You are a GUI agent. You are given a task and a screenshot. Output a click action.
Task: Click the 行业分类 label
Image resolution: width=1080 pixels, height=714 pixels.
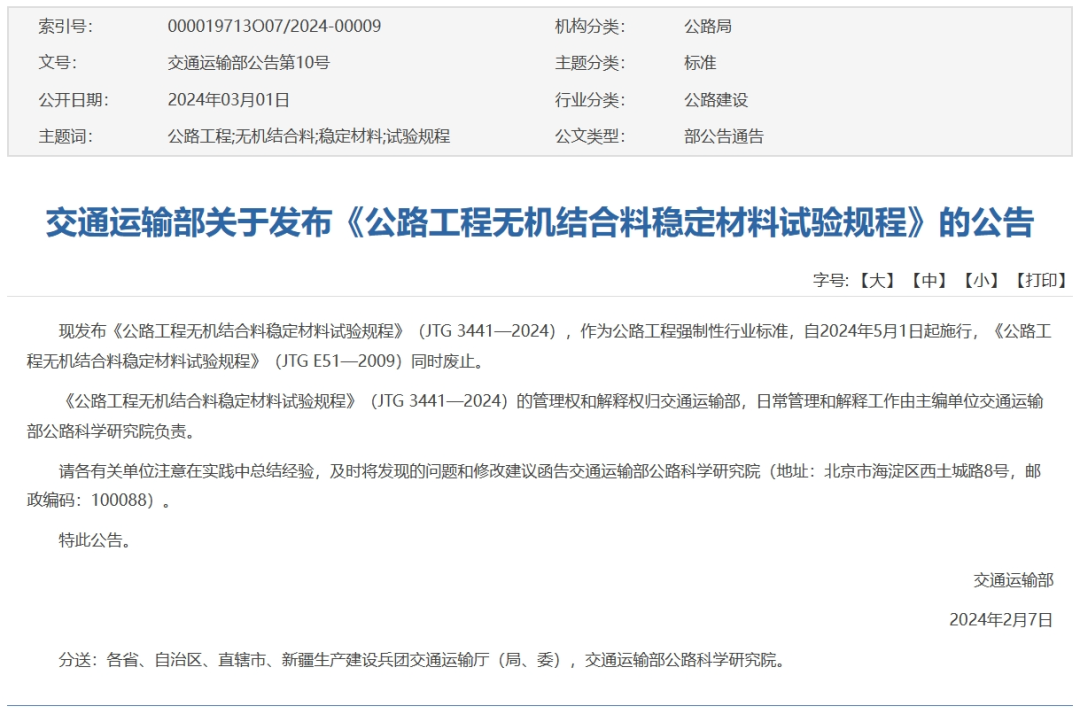coord(590,100)
